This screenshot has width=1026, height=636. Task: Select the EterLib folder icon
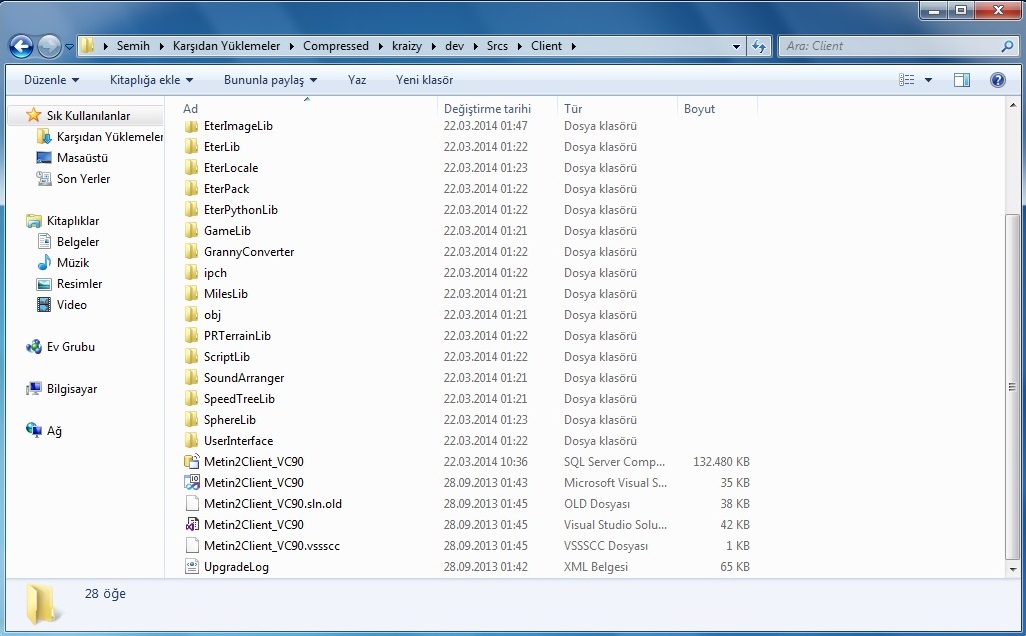coord(191,147)
